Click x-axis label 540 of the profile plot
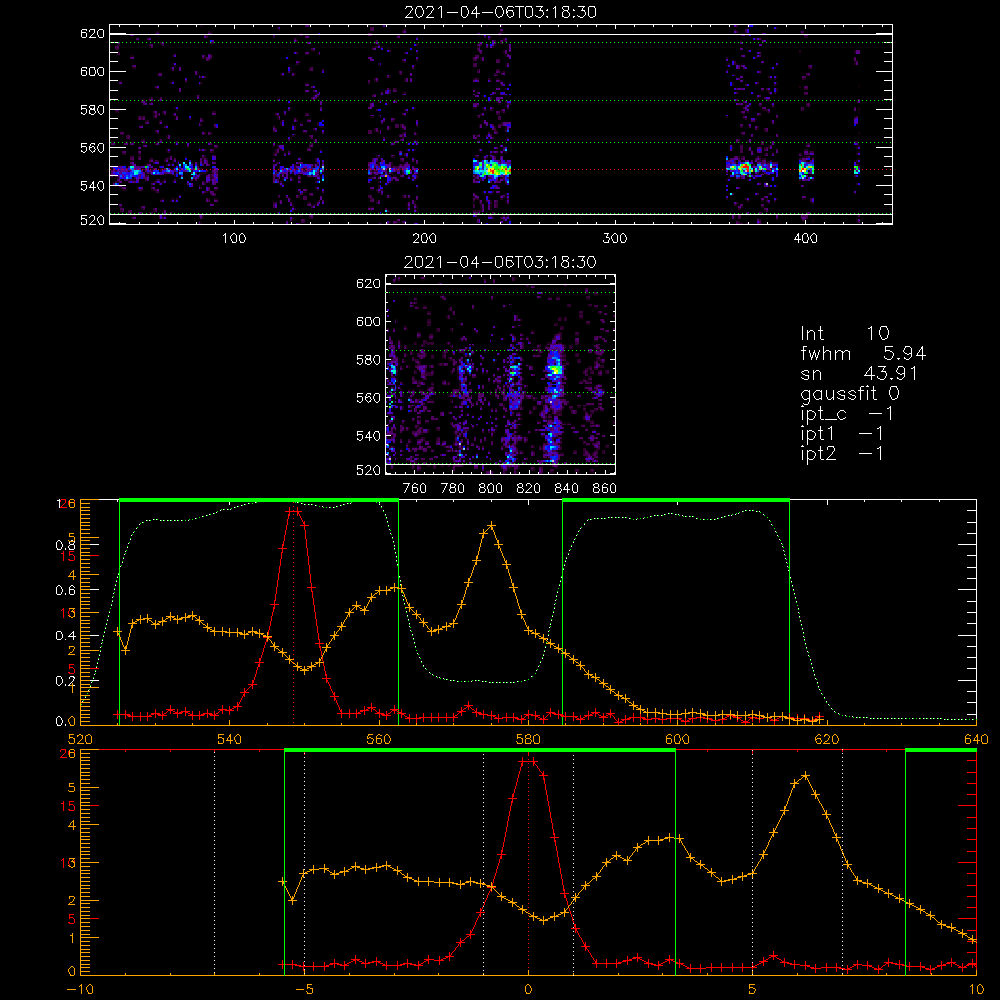 point(230,740)
